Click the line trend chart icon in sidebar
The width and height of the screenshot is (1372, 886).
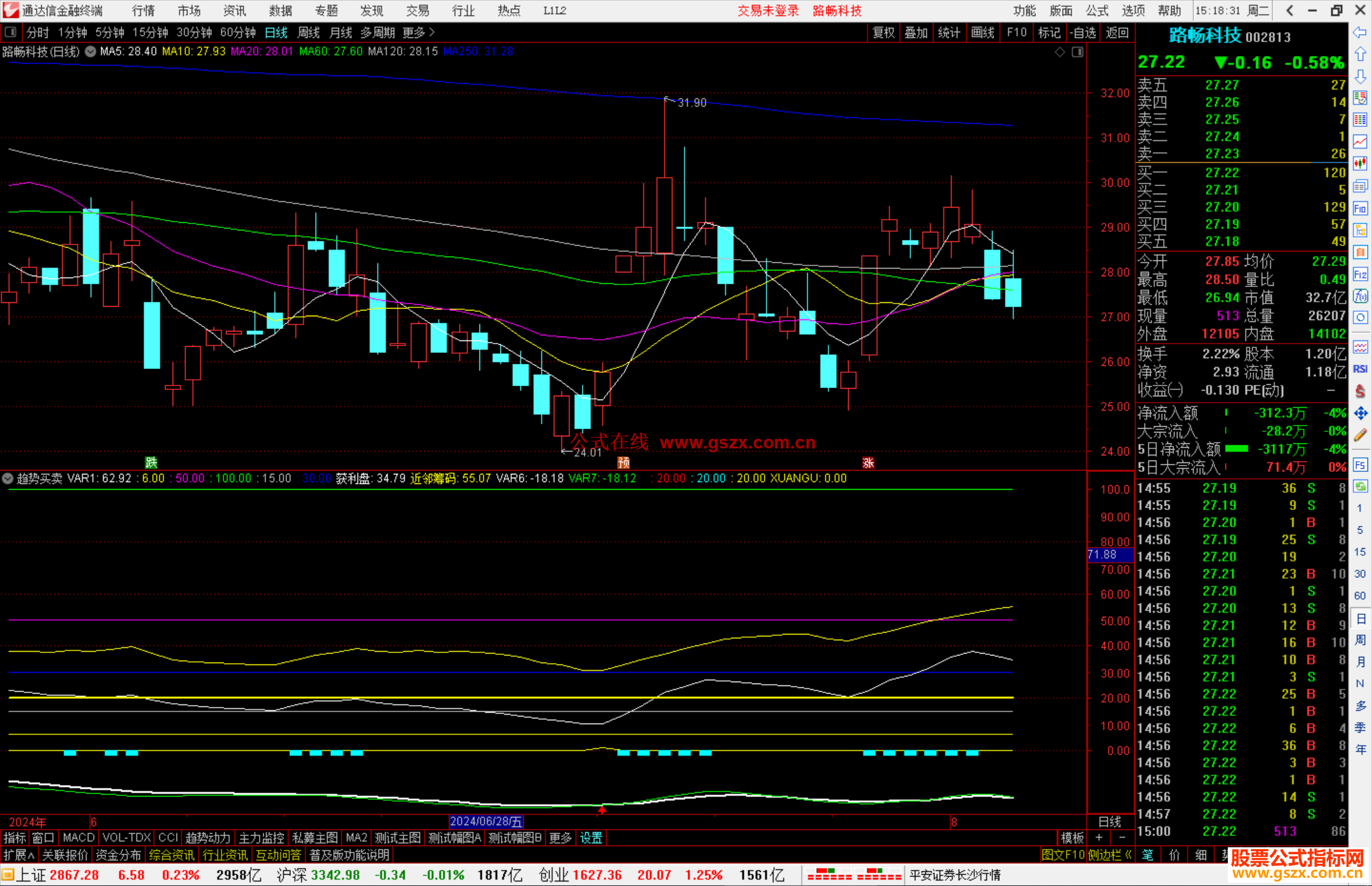(1360, 142)
